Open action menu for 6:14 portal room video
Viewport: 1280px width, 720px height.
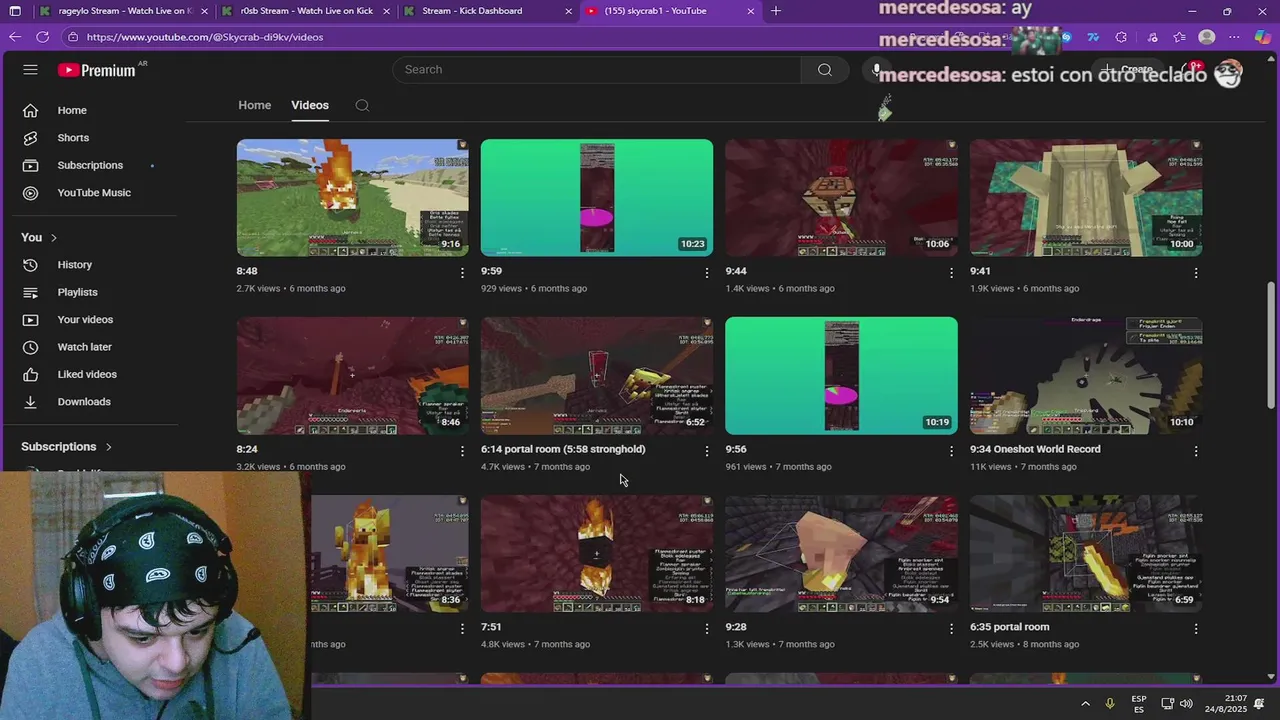coord(706,451)
